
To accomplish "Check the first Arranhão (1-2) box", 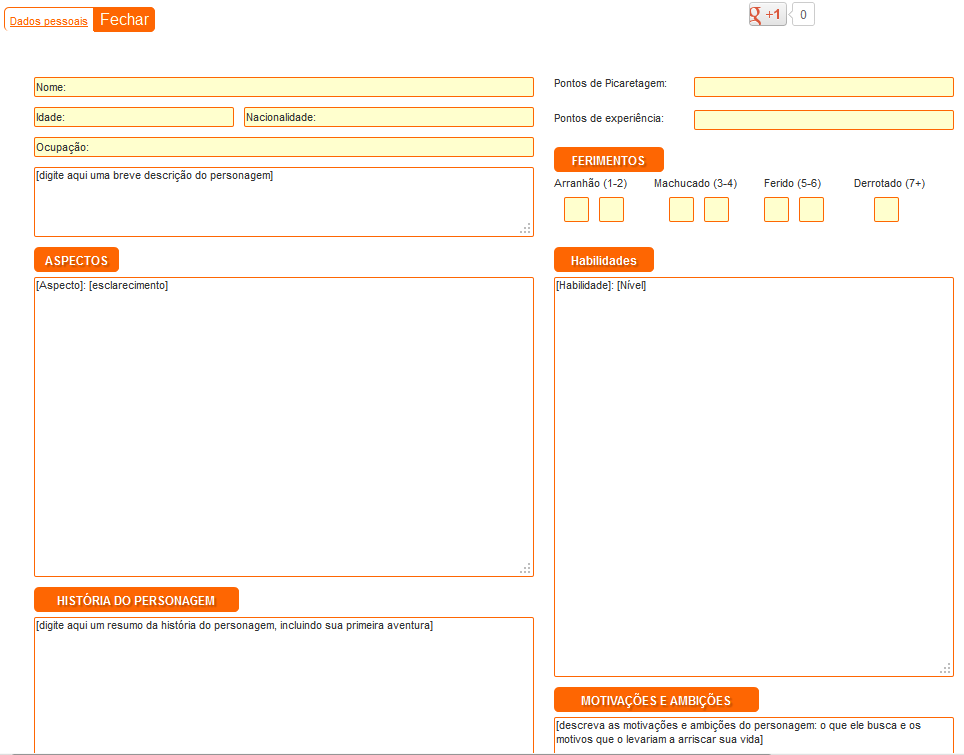I will pyautogui.click(x=576, y=210).
